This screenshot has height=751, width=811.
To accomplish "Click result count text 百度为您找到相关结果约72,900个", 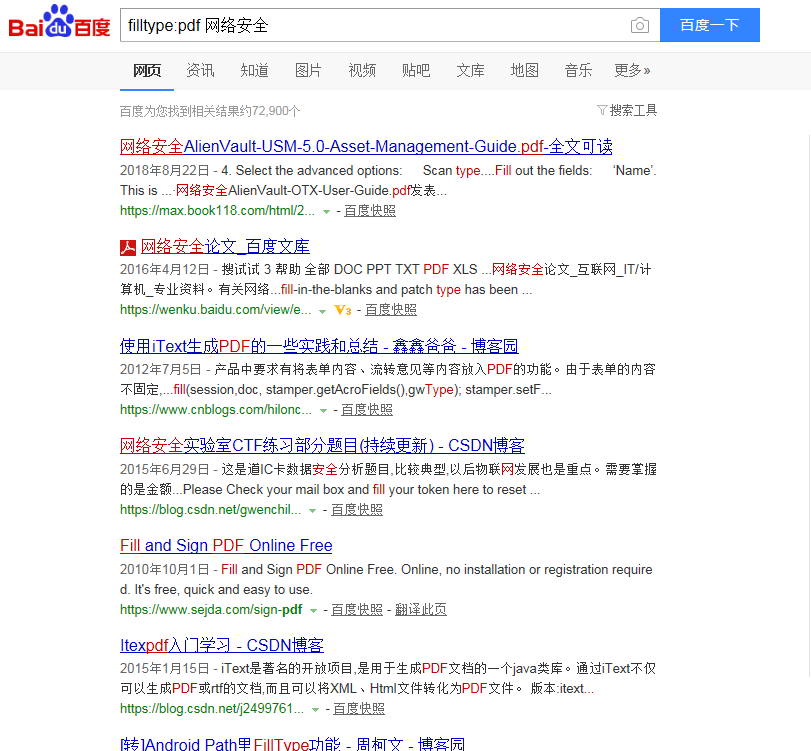I will pyautogui.click(x=210, y=111).
